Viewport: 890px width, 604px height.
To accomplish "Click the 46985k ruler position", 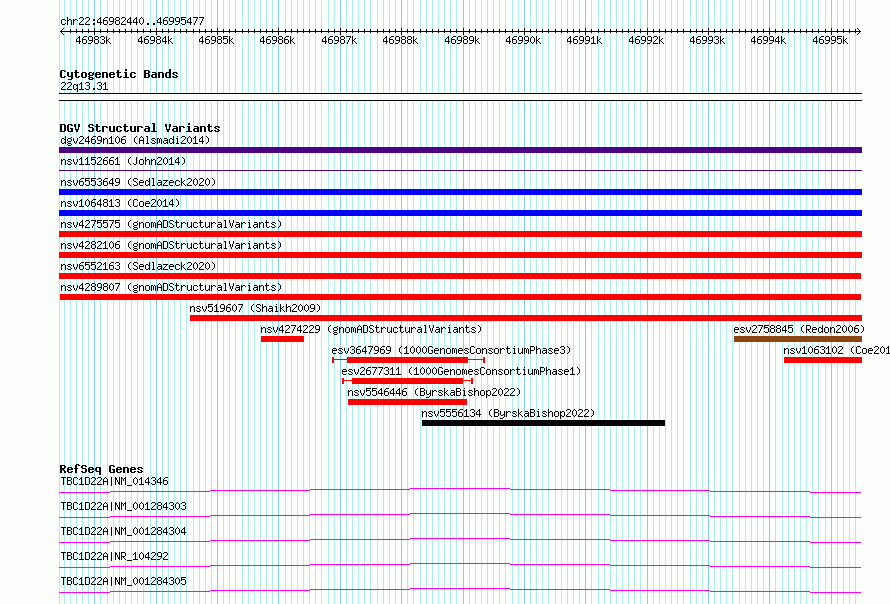I will click(x=216, y=40).
